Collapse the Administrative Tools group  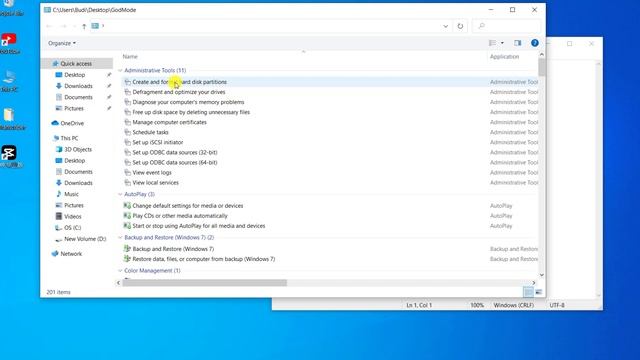(120, 71)
